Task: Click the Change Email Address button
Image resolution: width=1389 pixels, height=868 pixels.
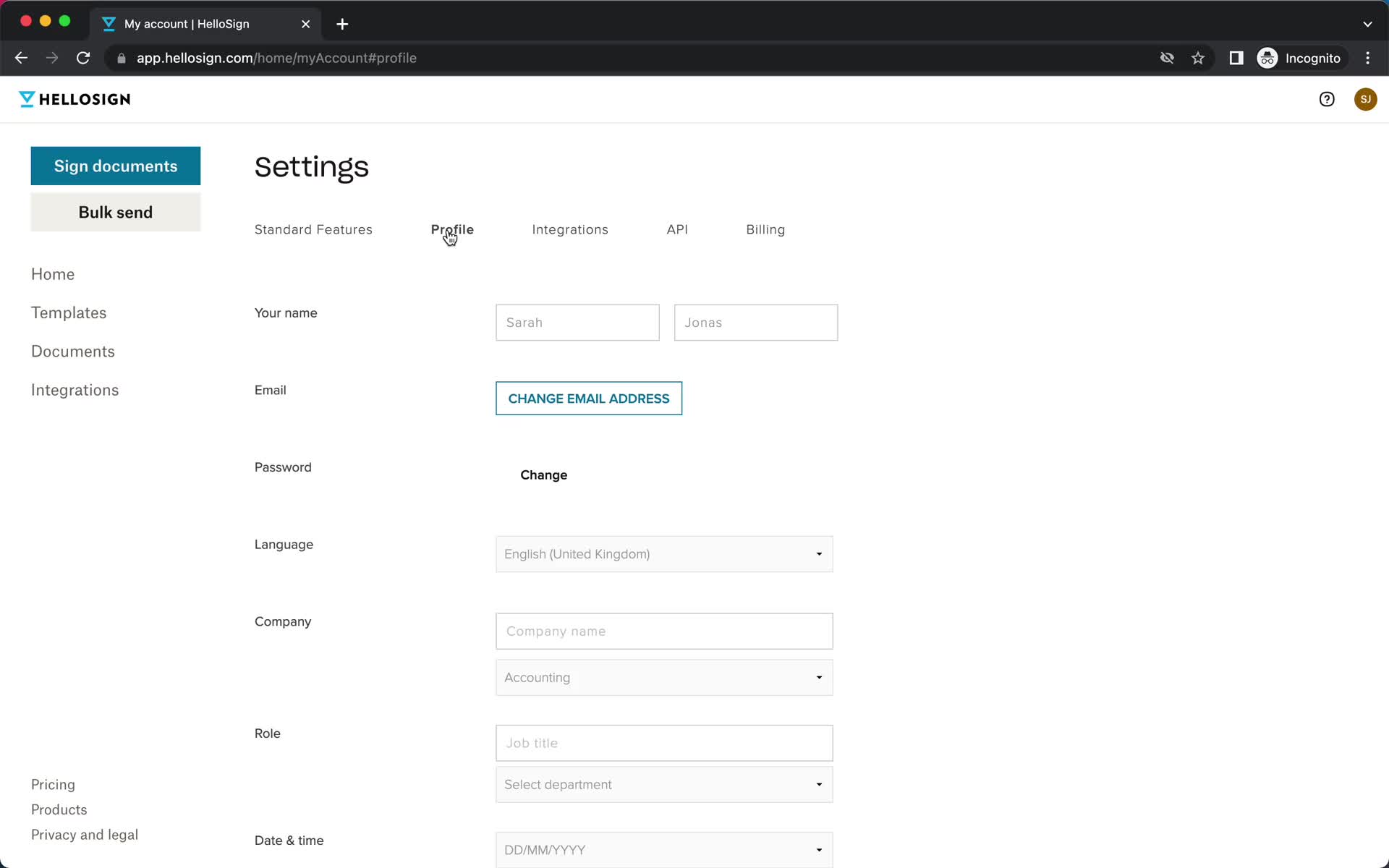Action: [x=589, y=398]
